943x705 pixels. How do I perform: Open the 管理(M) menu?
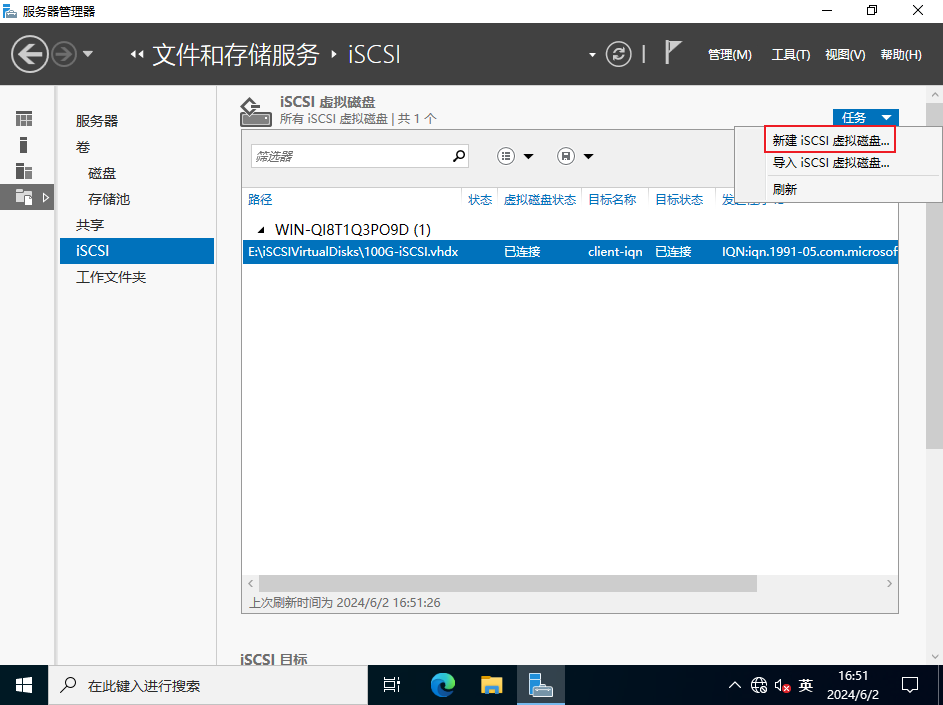coord(729,55)
